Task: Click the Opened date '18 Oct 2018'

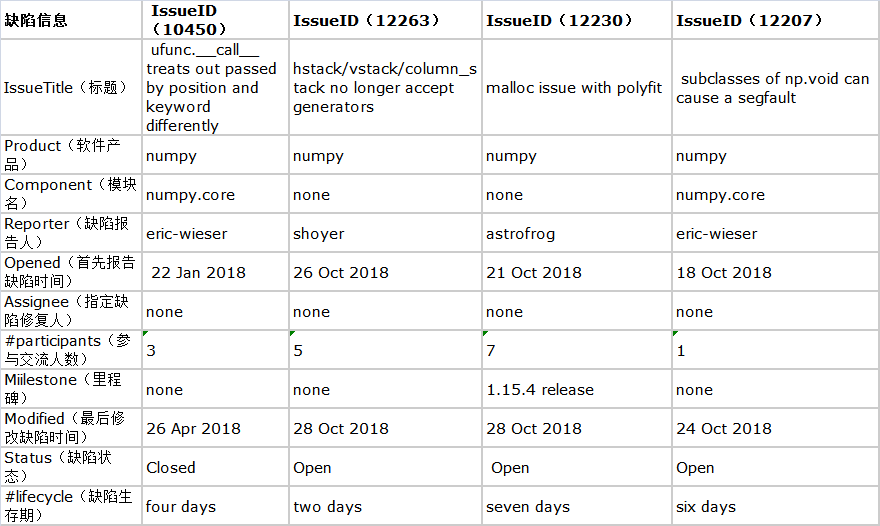Action: pos(724,272)
